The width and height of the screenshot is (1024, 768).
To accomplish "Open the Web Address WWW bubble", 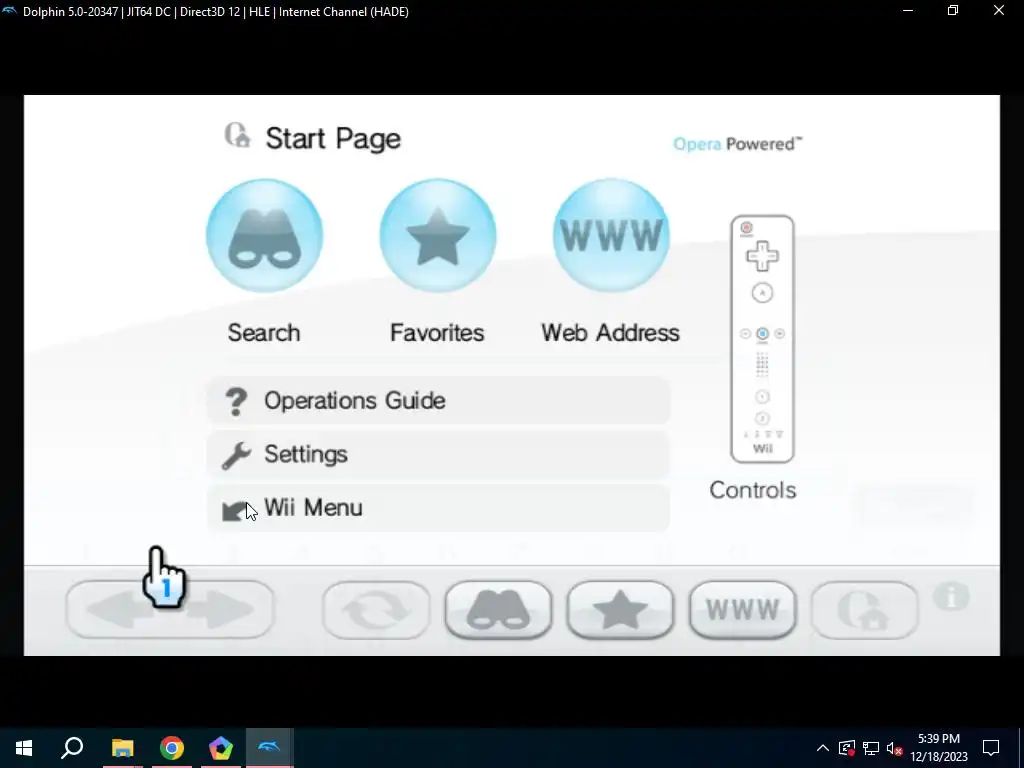I will point(611,236).
